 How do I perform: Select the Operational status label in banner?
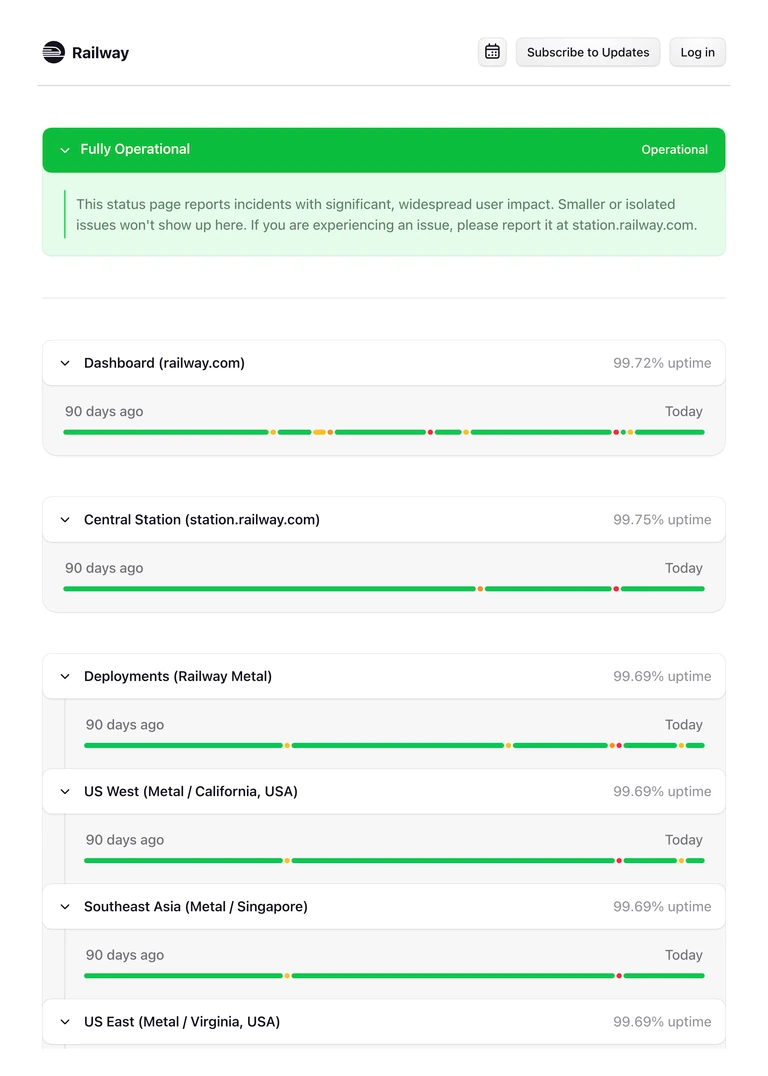[674, 150]
